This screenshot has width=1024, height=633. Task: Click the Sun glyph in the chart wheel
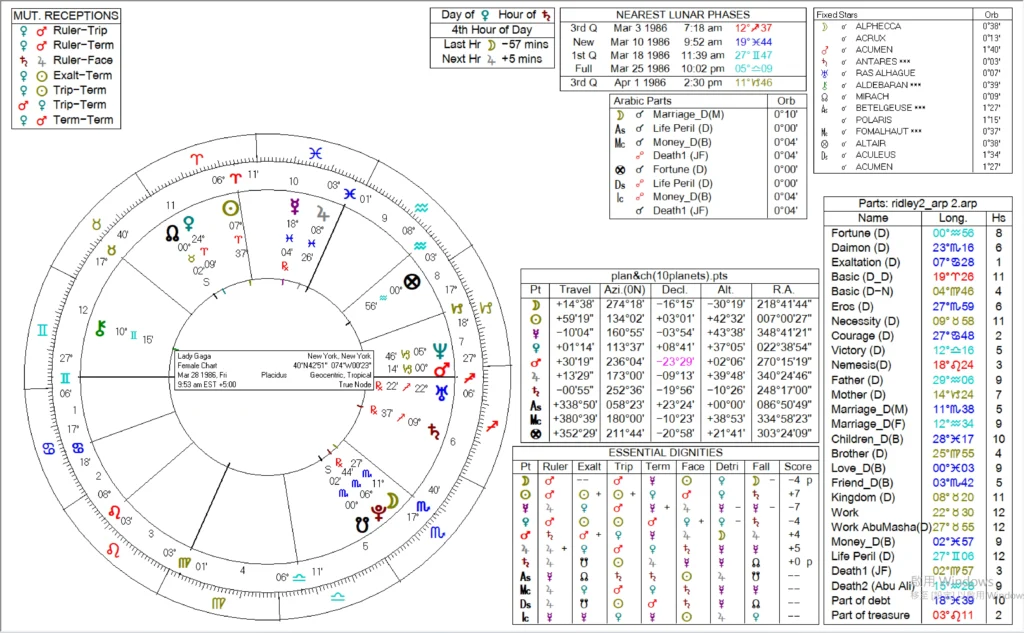pyautogui.click(x=231, y=208)
